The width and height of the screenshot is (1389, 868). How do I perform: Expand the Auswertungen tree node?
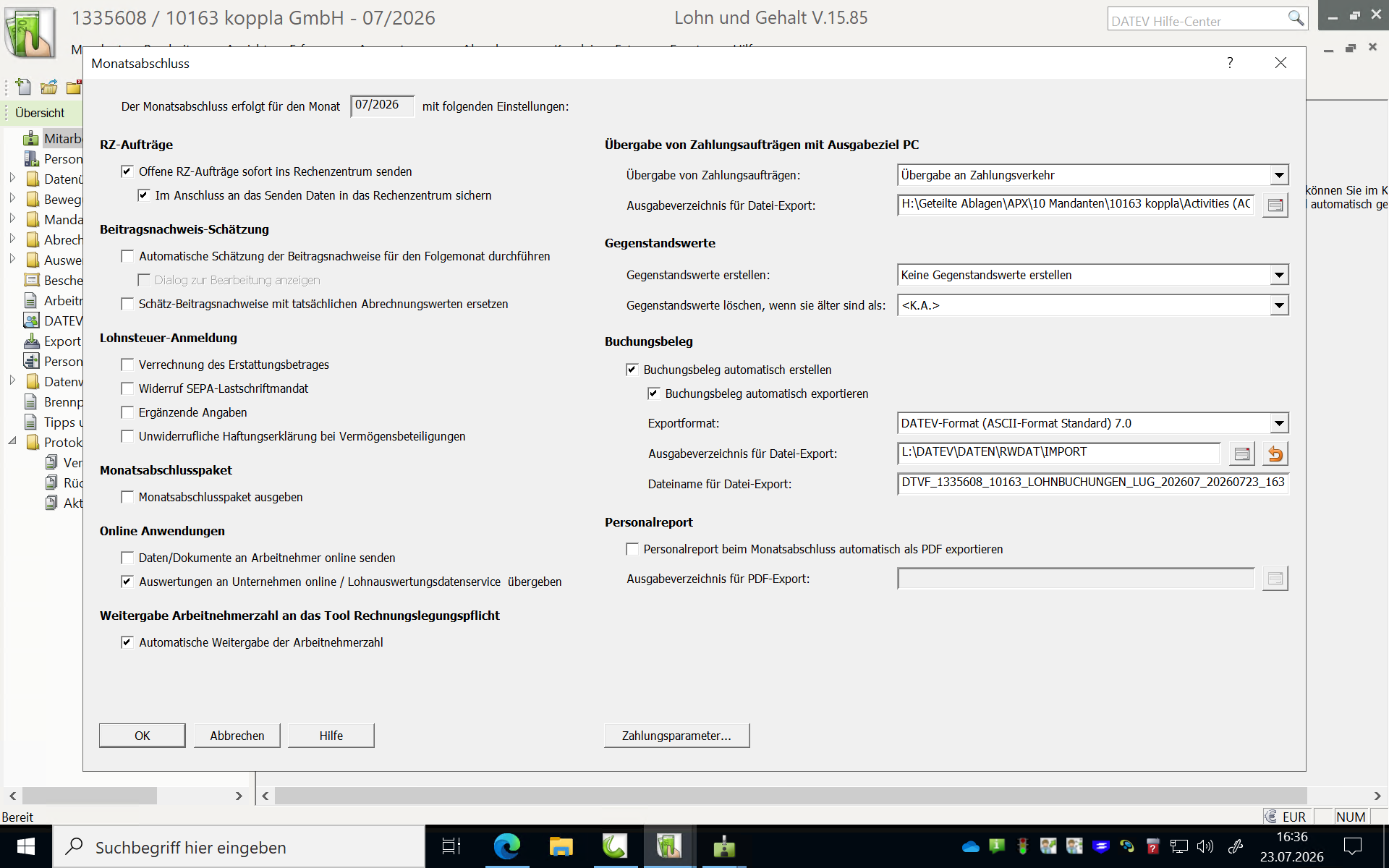coord(12,258)
